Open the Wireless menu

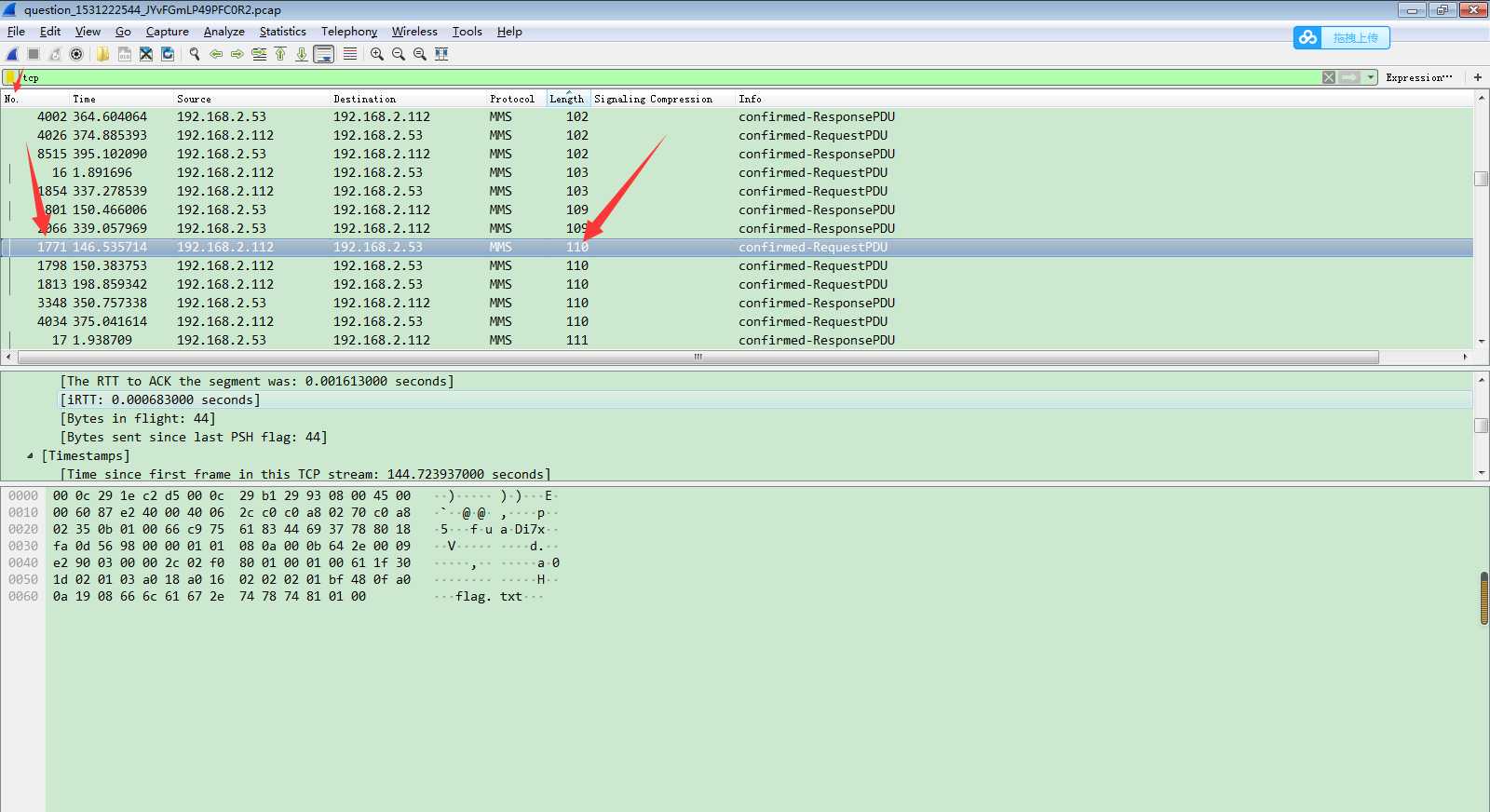click(414, 31)
